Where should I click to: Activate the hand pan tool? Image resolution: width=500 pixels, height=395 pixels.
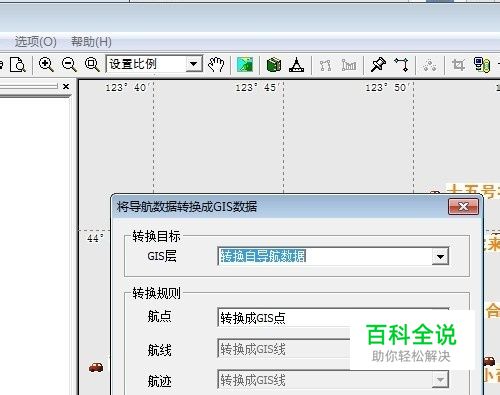[216, 64]
